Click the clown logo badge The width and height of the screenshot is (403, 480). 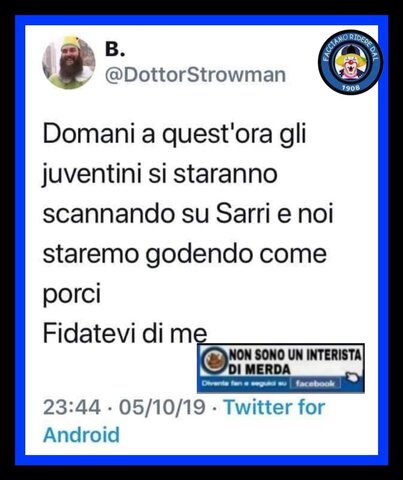(350, 62)
